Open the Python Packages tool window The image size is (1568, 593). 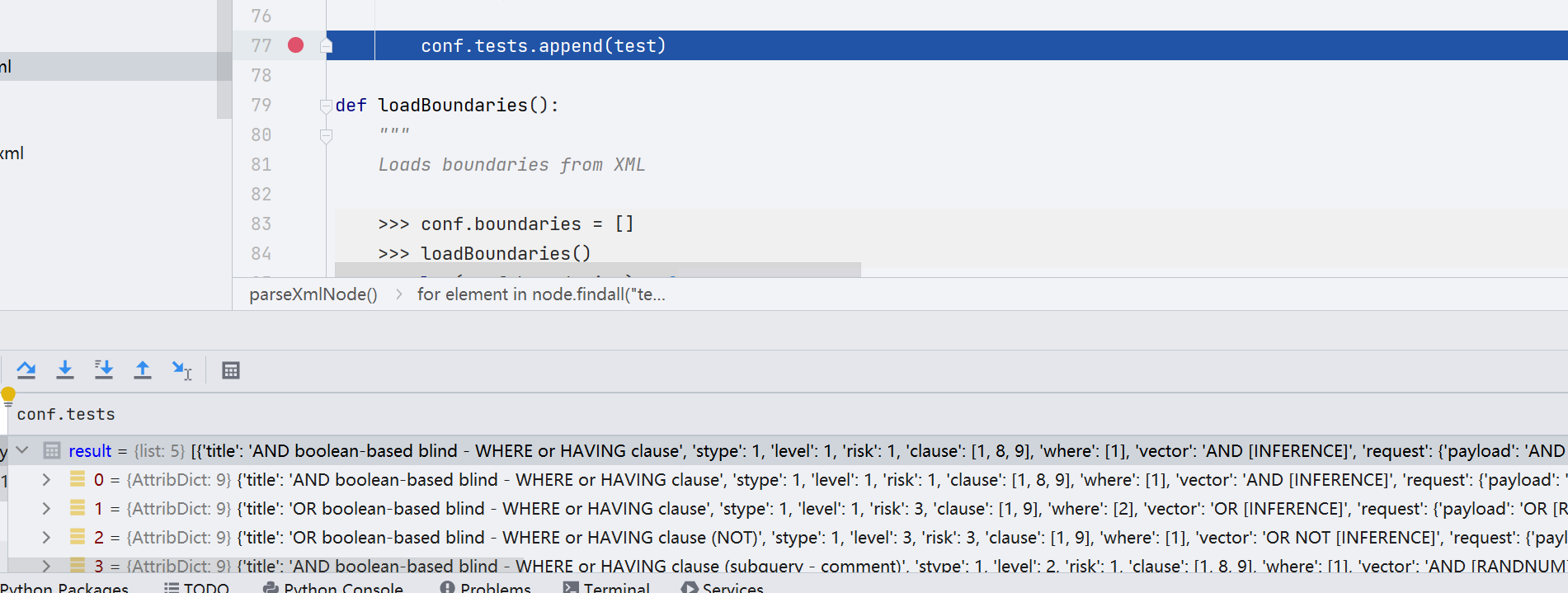(x=64, y=587)
